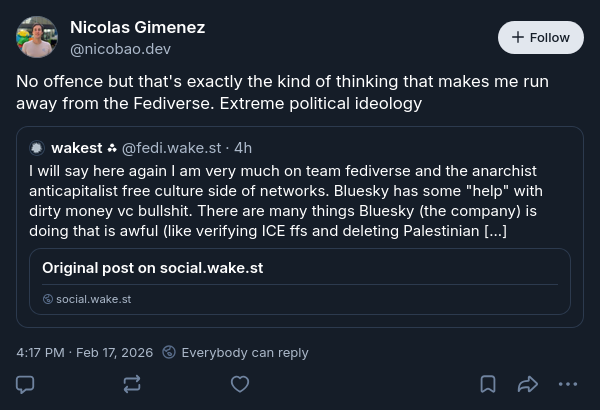Click the Everybody can reply label
This screenshot has height=410, width=600.
[245, 352]
